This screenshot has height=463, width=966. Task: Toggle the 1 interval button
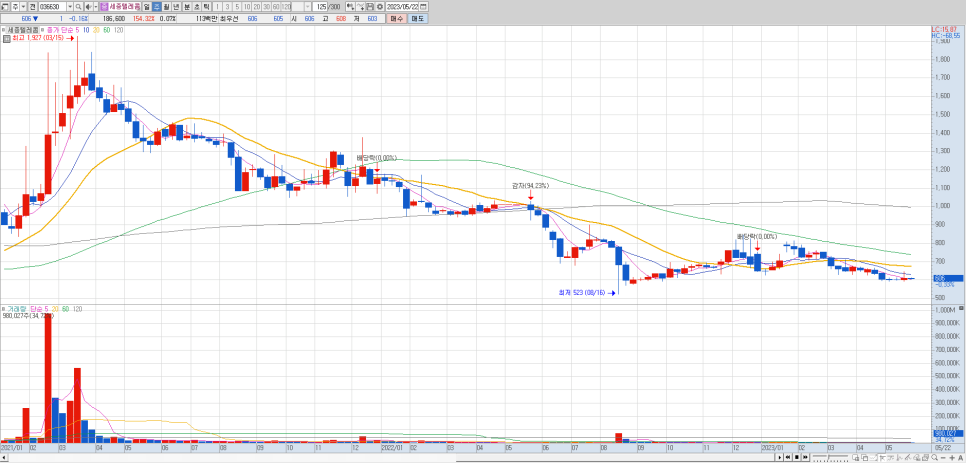point(217,6)
